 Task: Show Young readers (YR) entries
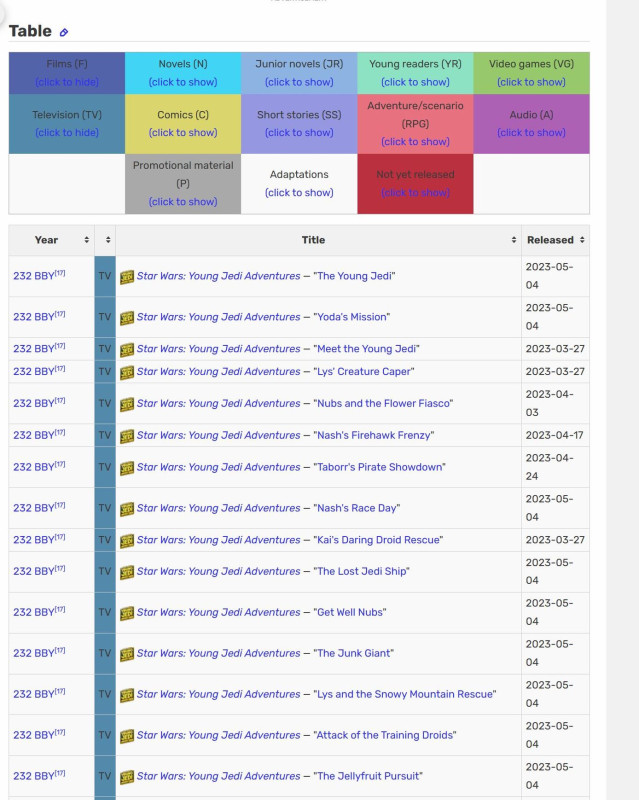pyautogui.click(x=415, y=82)
